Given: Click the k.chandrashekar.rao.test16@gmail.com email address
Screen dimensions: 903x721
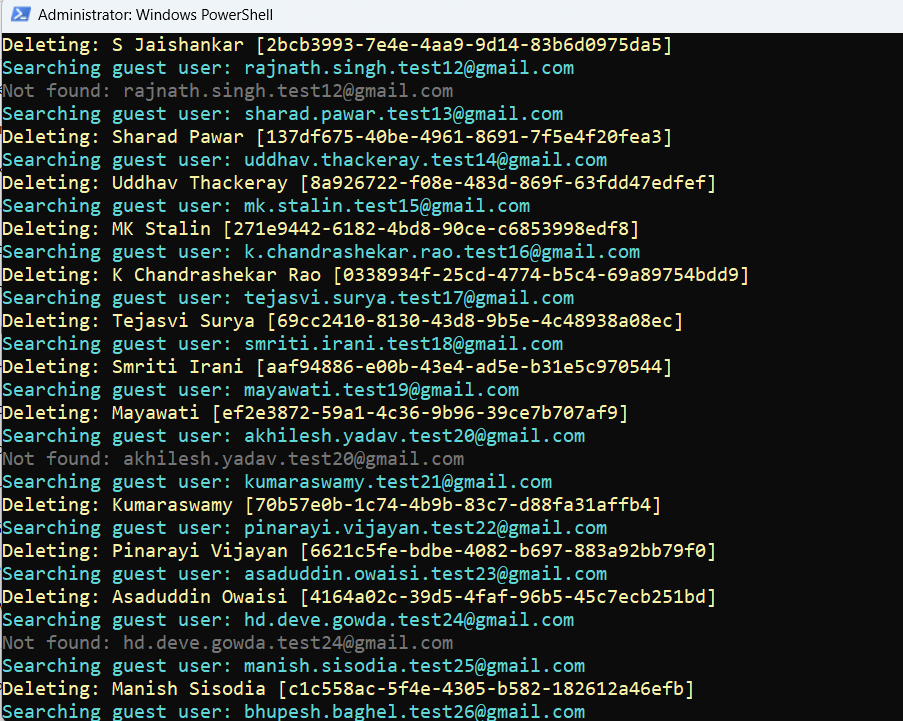Looking at the screenshot, I should (441, 252).
